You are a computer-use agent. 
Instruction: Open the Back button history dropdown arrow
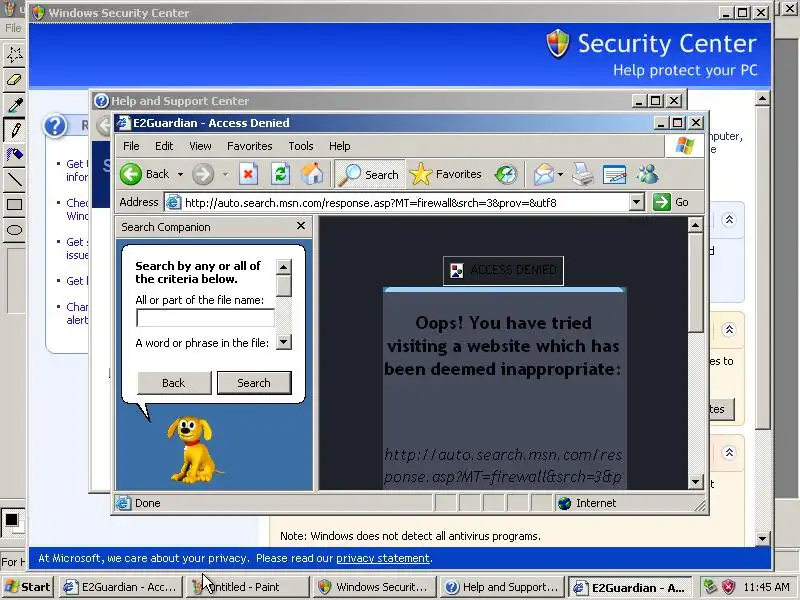click(x=180, y=174)
